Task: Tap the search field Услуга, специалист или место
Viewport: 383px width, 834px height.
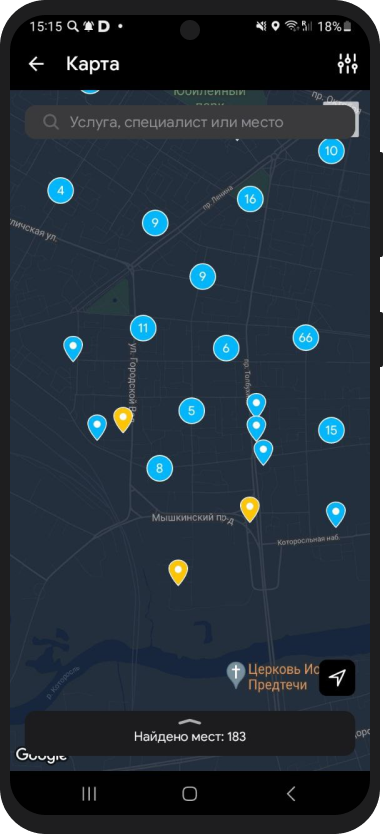Action: pyautogui.click(x=189, y=122)
